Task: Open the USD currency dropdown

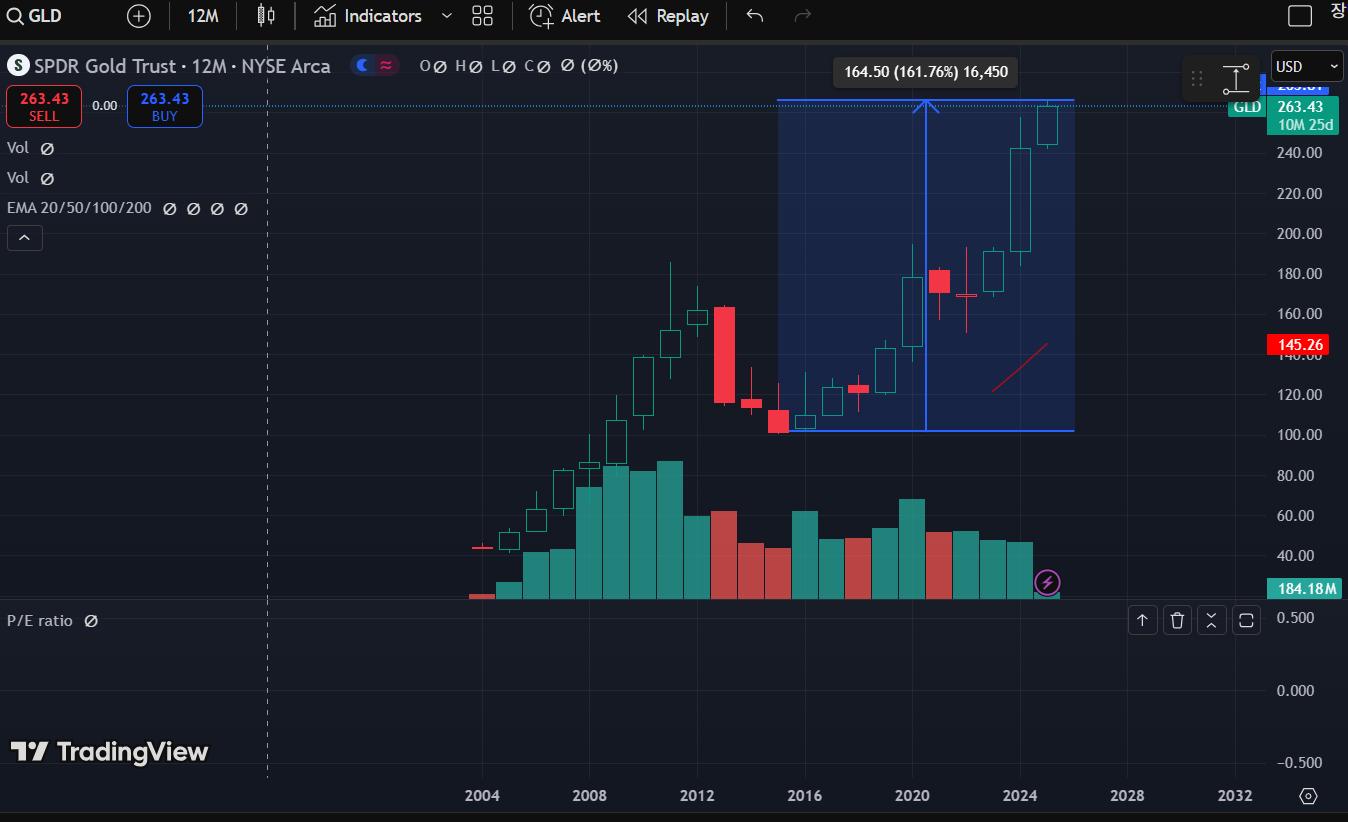Action: point(1306,66)
